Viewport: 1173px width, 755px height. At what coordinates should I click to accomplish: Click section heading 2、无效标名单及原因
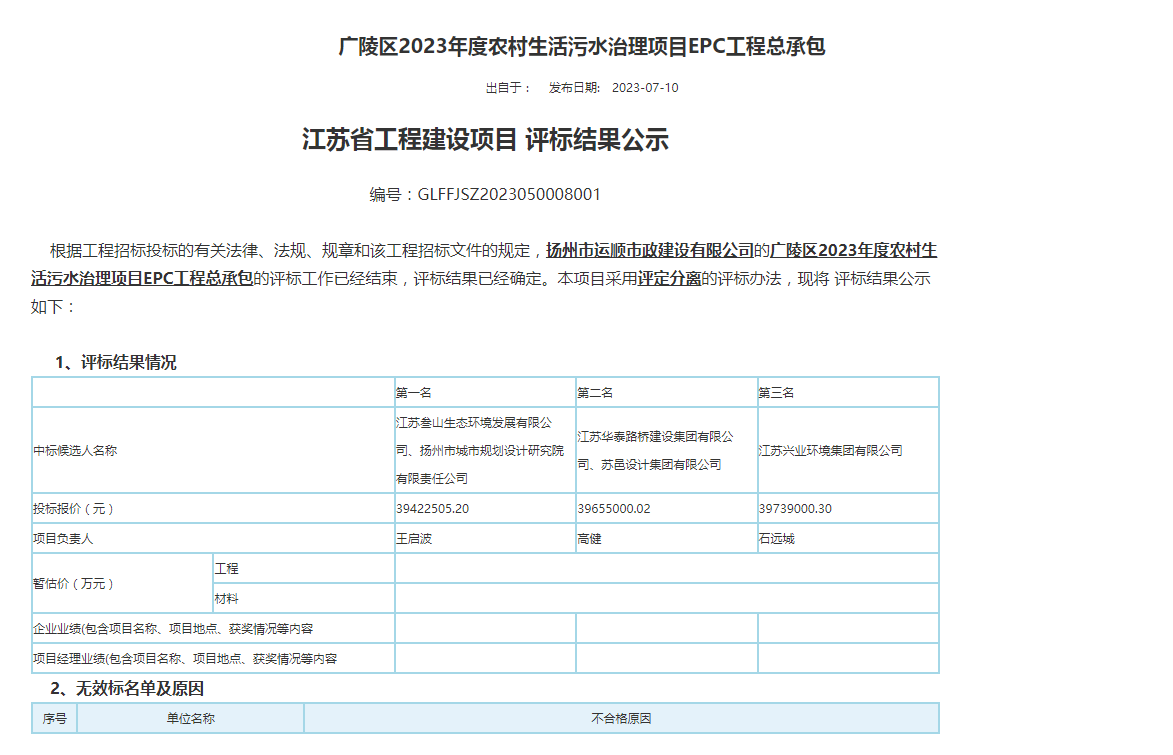[x=127, y=689]
